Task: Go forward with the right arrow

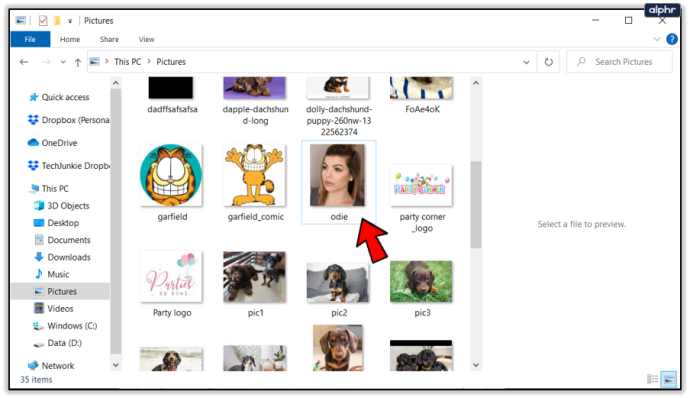Action: click(x=46, y=62)
